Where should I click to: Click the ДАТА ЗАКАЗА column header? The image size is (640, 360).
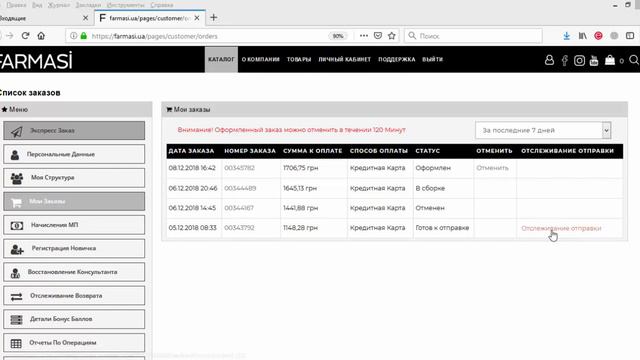pos(191,151)
